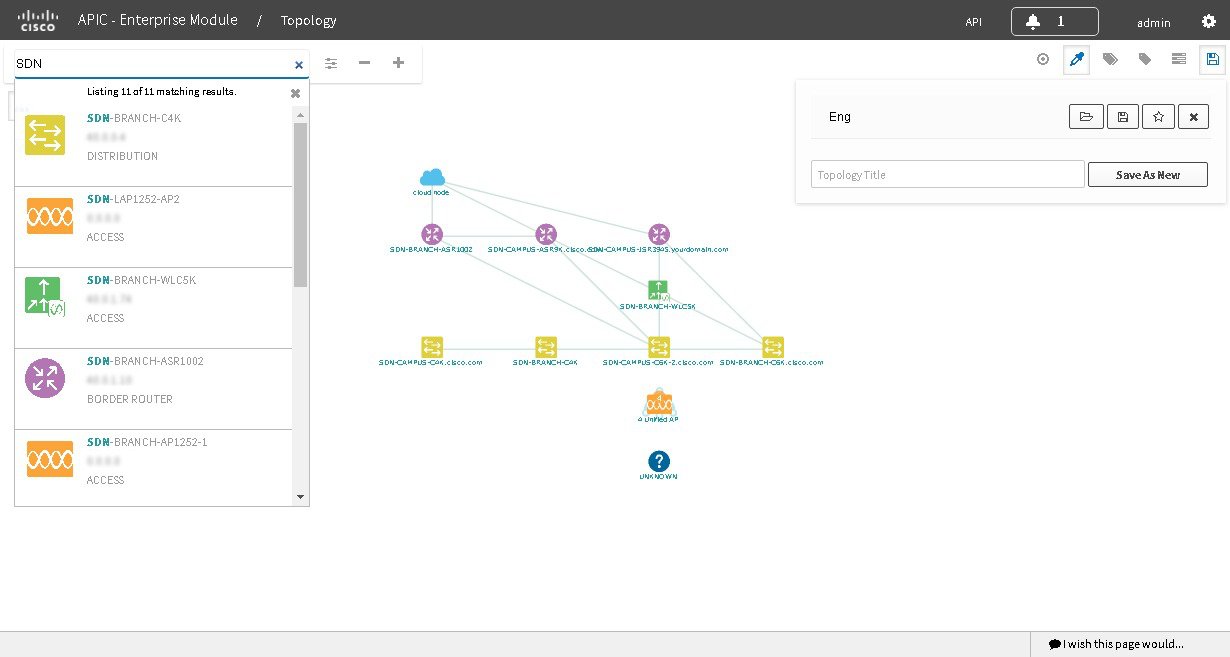Click the cloud node label text

point(432,192)
